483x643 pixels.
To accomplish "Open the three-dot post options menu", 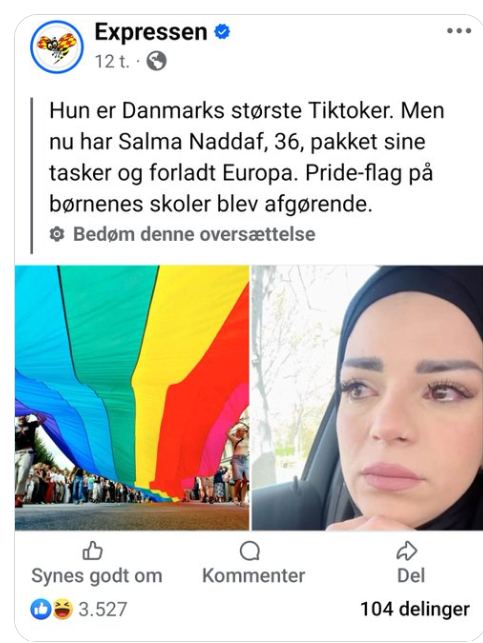I will pyautogui.click(x=459, y=31).
